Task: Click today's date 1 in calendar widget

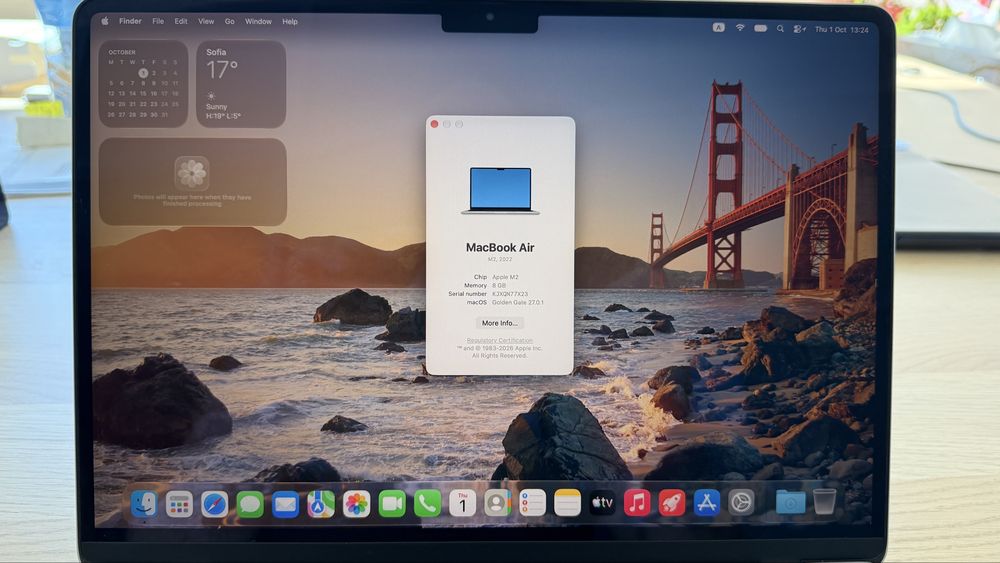Action: pyautogui.click(x=143, y=73)
